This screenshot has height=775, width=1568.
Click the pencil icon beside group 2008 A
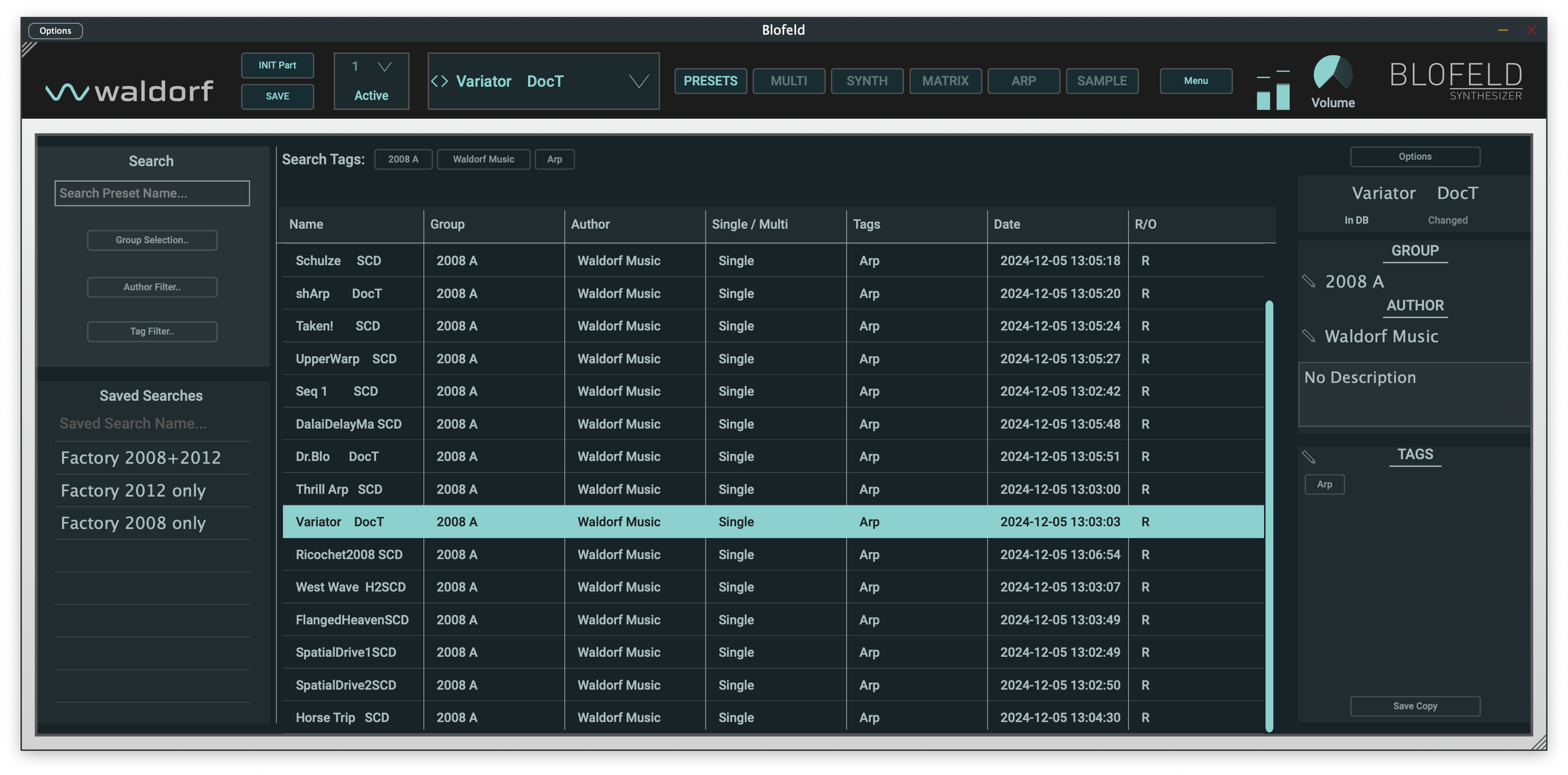pyautogui.click(x=1309, y=281)
